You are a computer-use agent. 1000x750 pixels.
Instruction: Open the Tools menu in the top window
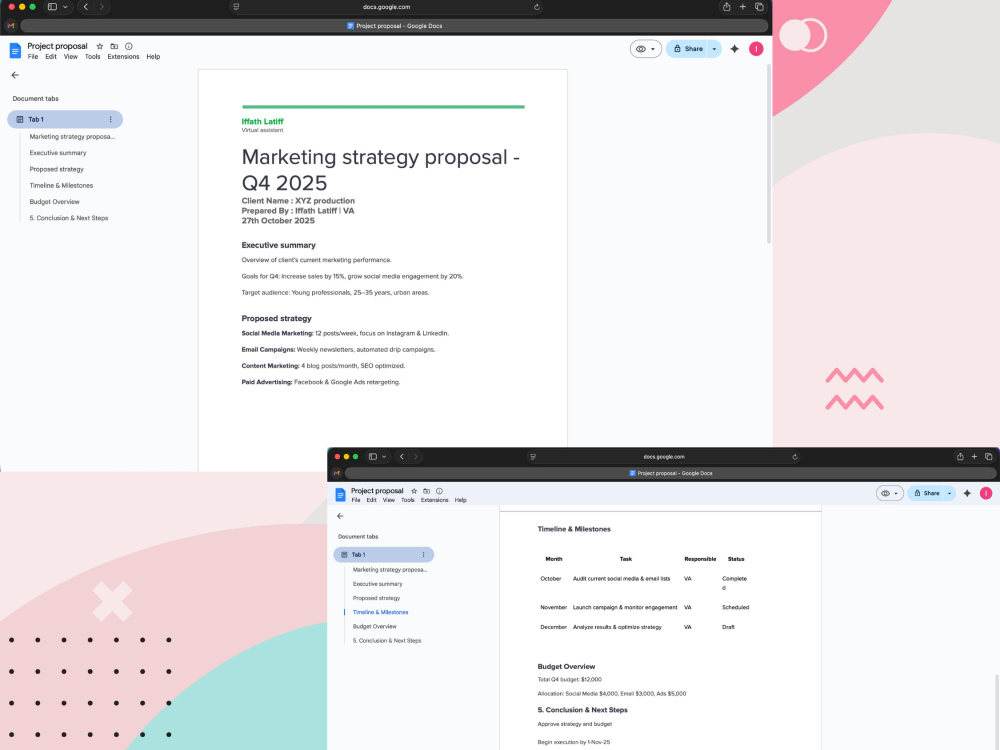pyautogui.click(x=92, y=57)
